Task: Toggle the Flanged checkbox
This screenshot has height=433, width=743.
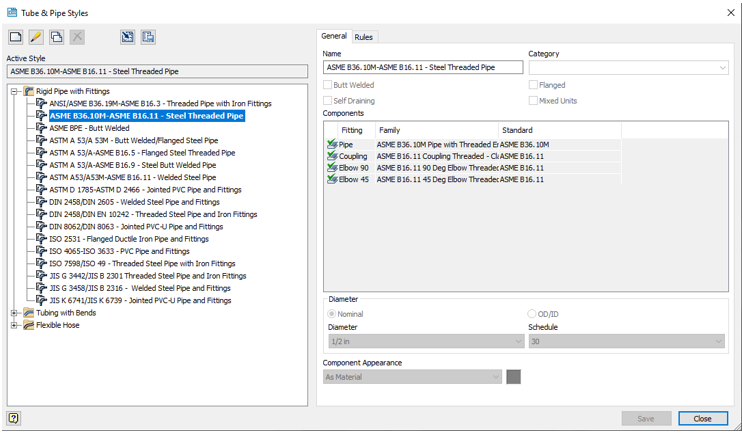Action: click(533, 85)
